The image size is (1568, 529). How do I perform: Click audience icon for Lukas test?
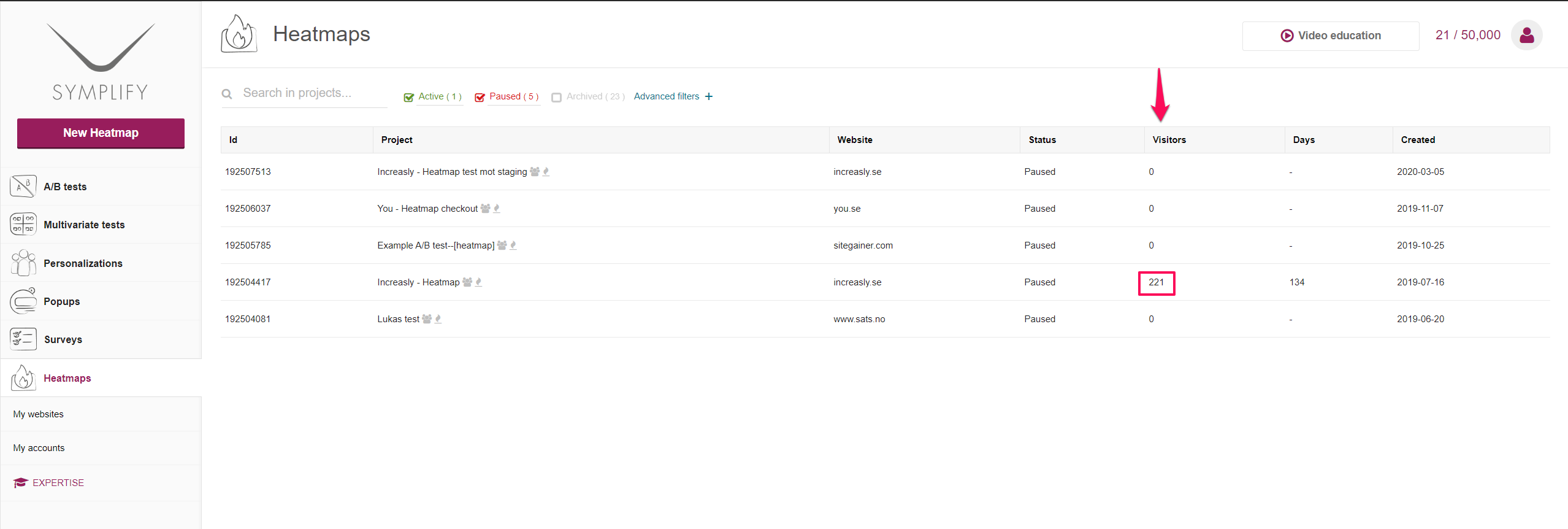427,319
